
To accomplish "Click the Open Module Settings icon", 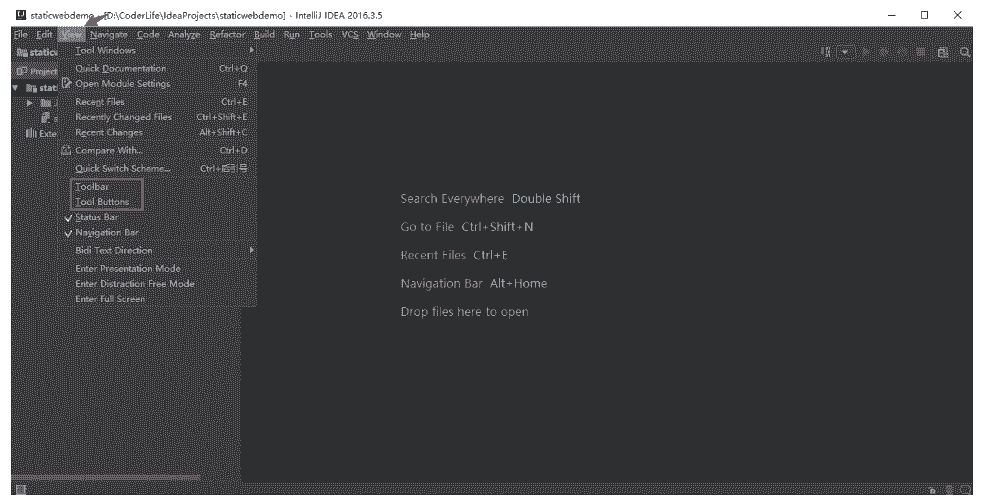I will tap(67, 84).
